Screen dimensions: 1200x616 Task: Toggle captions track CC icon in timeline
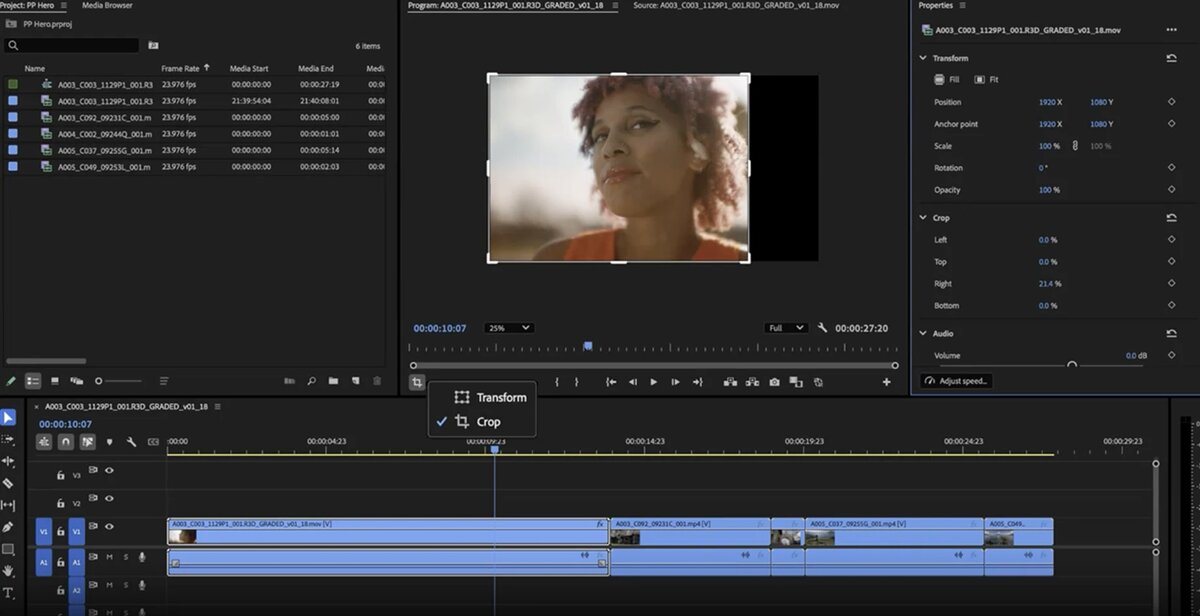153,442
